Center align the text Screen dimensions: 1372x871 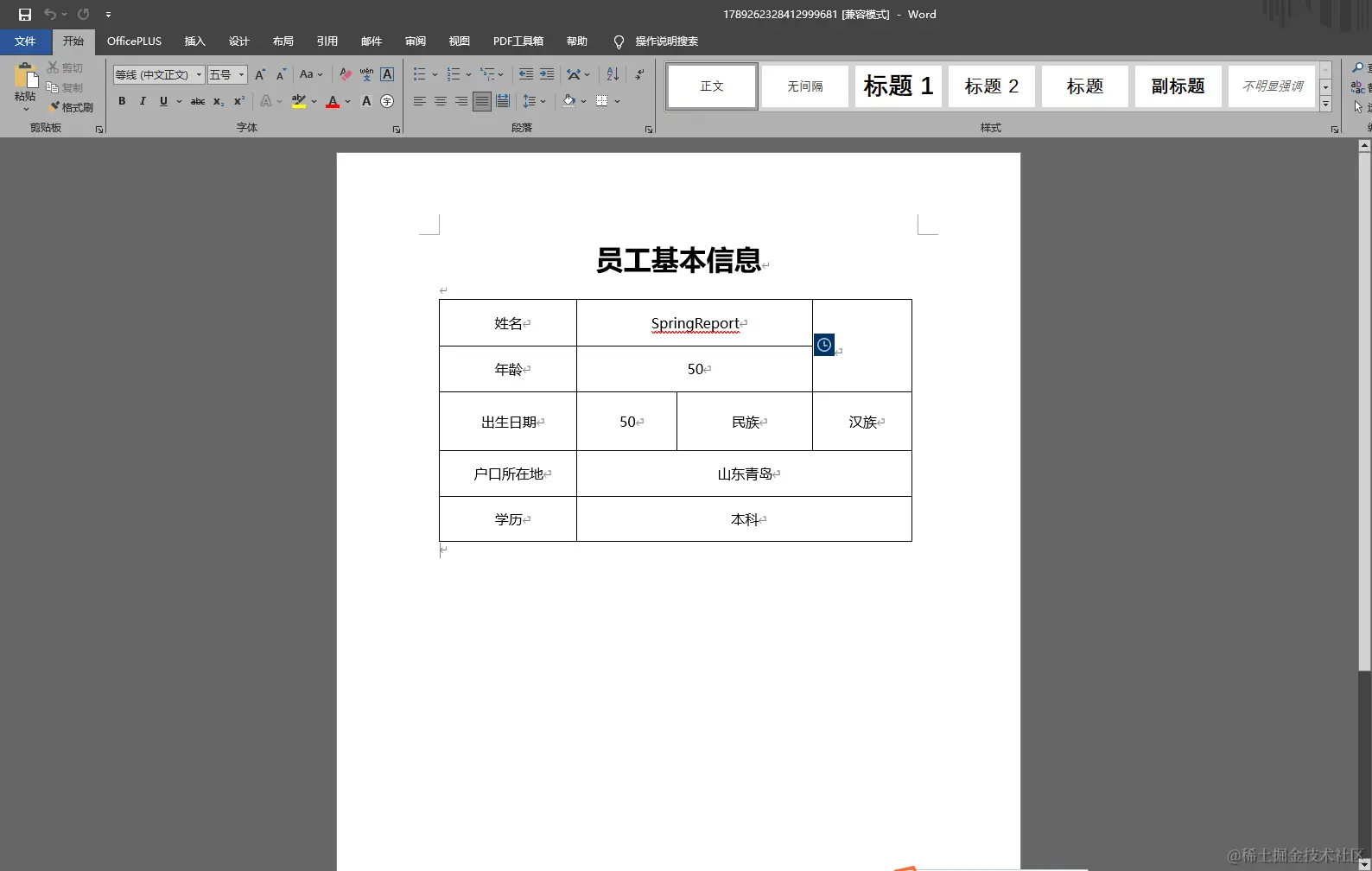pos(441,101)
